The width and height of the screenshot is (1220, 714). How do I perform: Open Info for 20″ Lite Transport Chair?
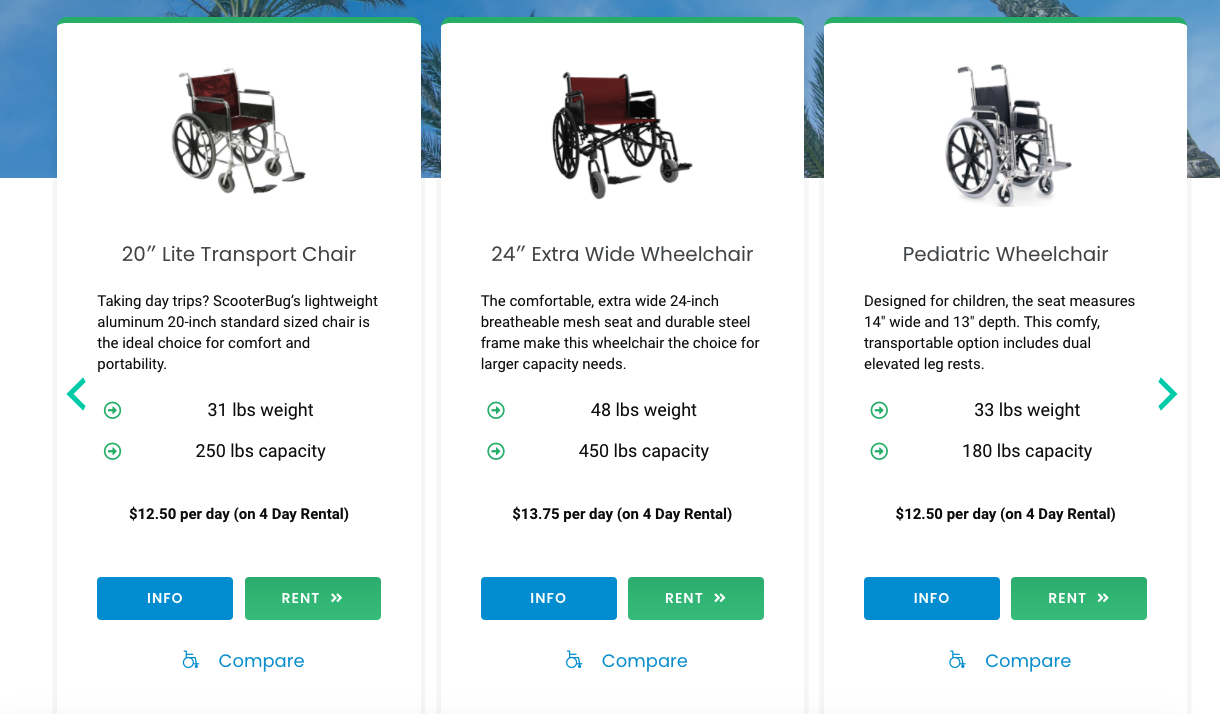point(165,598)
